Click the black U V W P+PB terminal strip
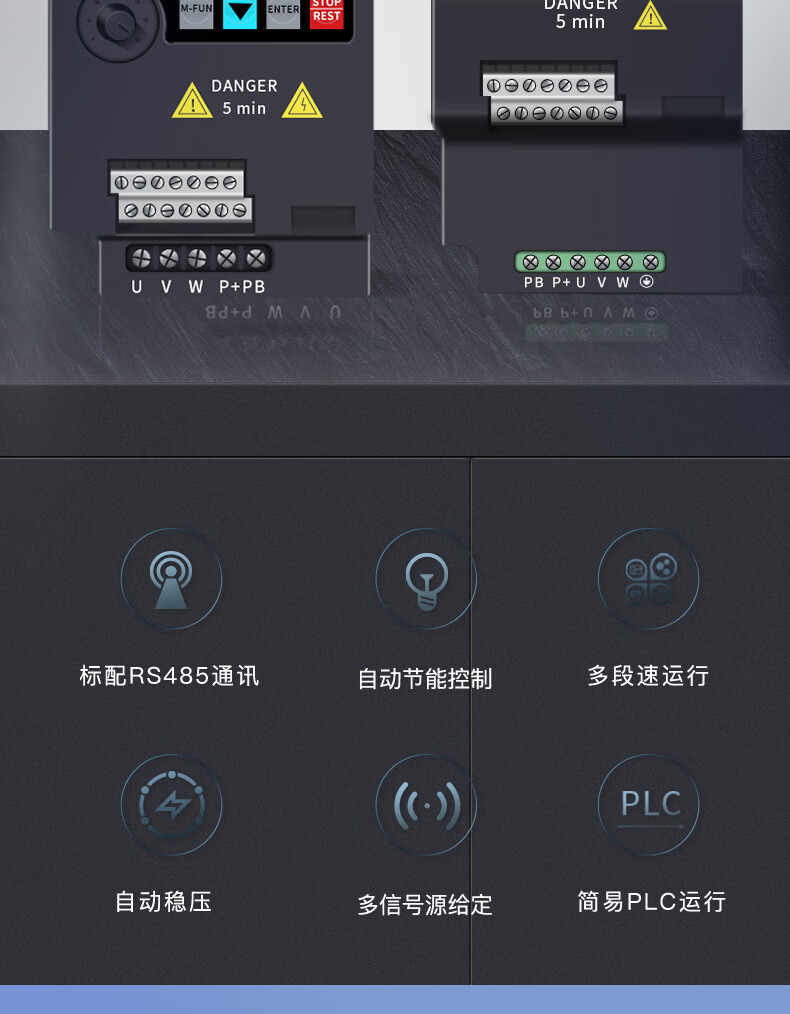The width and height of the screenshot is (790, 1014). (198, 259)
